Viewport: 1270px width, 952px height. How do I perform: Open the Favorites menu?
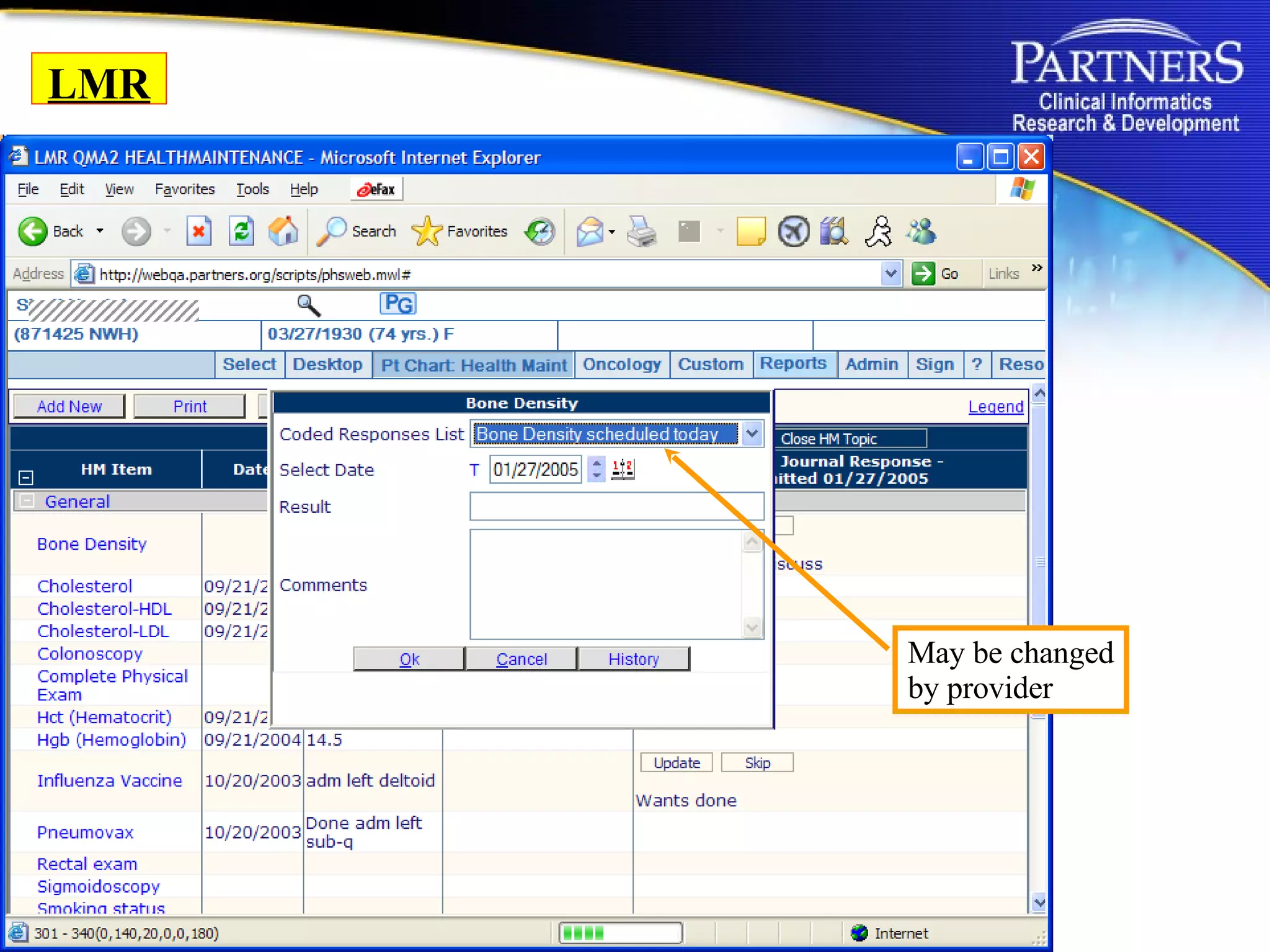[184, 189]
